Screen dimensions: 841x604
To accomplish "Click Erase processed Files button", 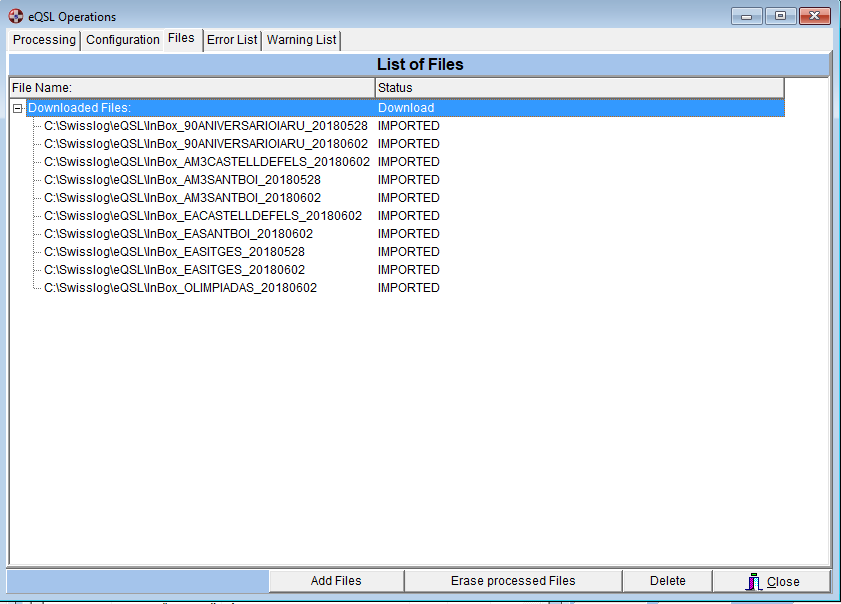I will pyautogui.click(x=513, y=581).
